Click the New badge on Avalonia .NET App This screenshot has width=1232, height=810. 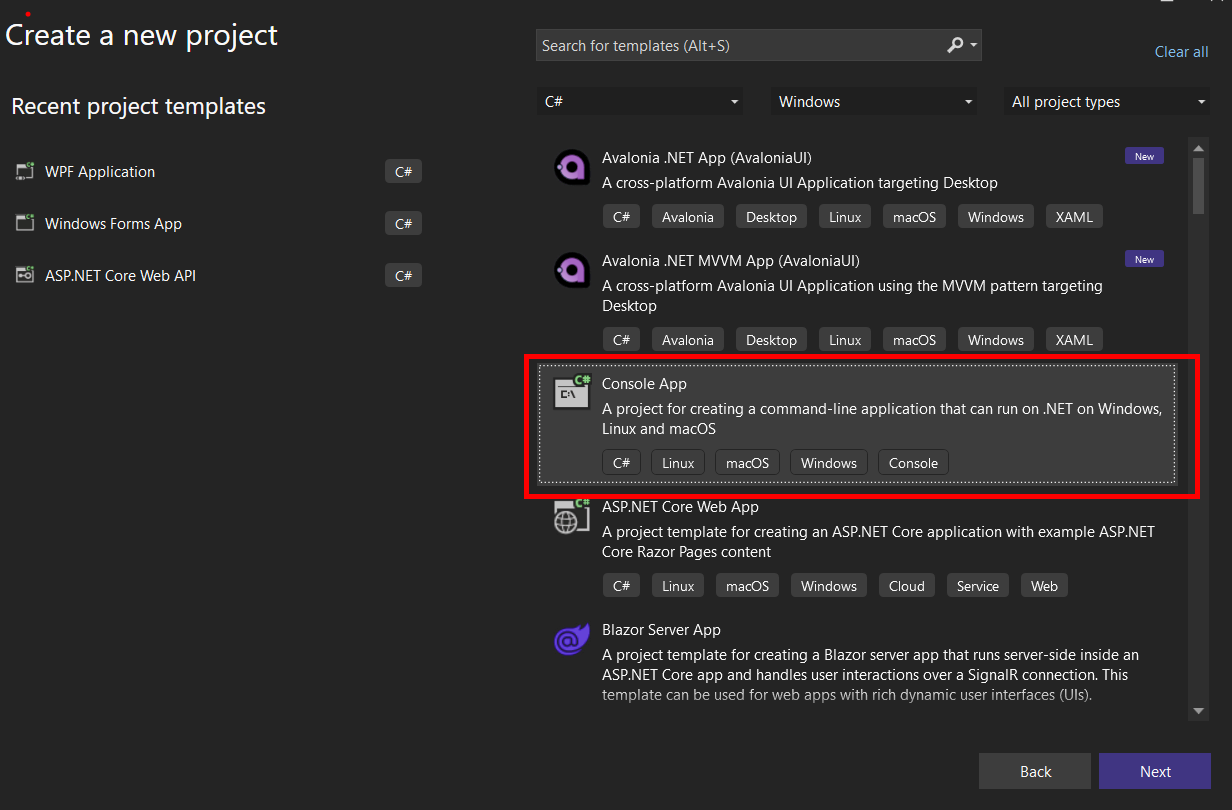tap(1144, 156)
